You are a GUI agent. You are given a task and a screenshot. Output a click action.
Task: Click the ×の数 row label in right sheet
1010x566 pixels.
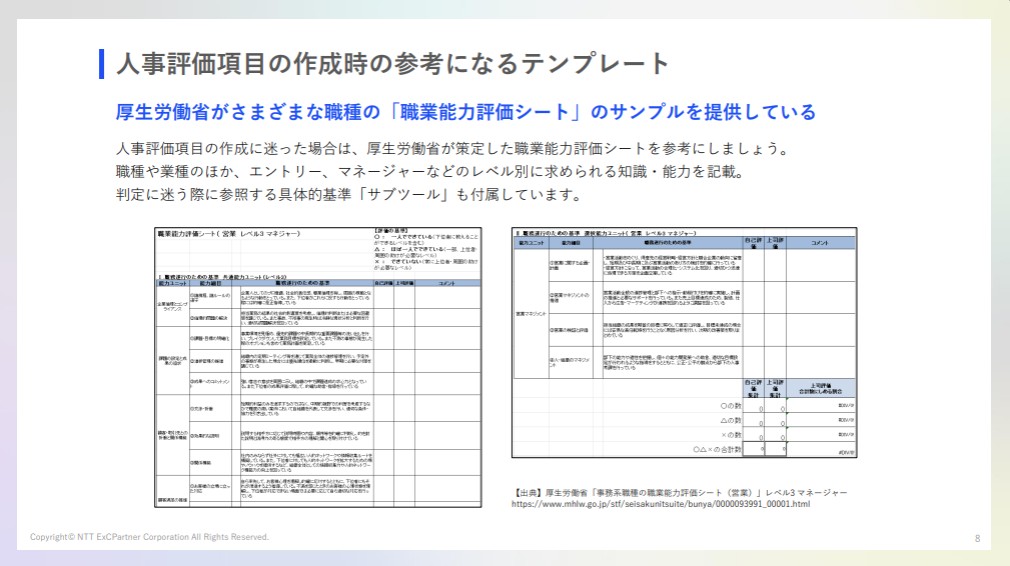click(x=730, y=435)
